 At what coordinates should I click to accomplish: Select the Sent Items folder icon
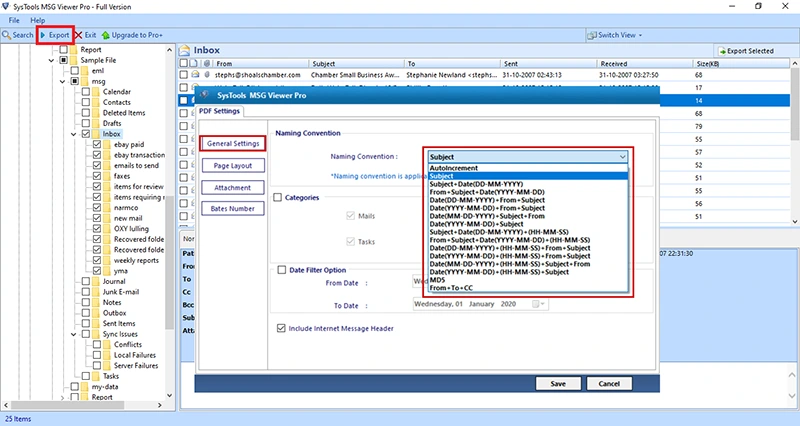click(x=96, y=323)
